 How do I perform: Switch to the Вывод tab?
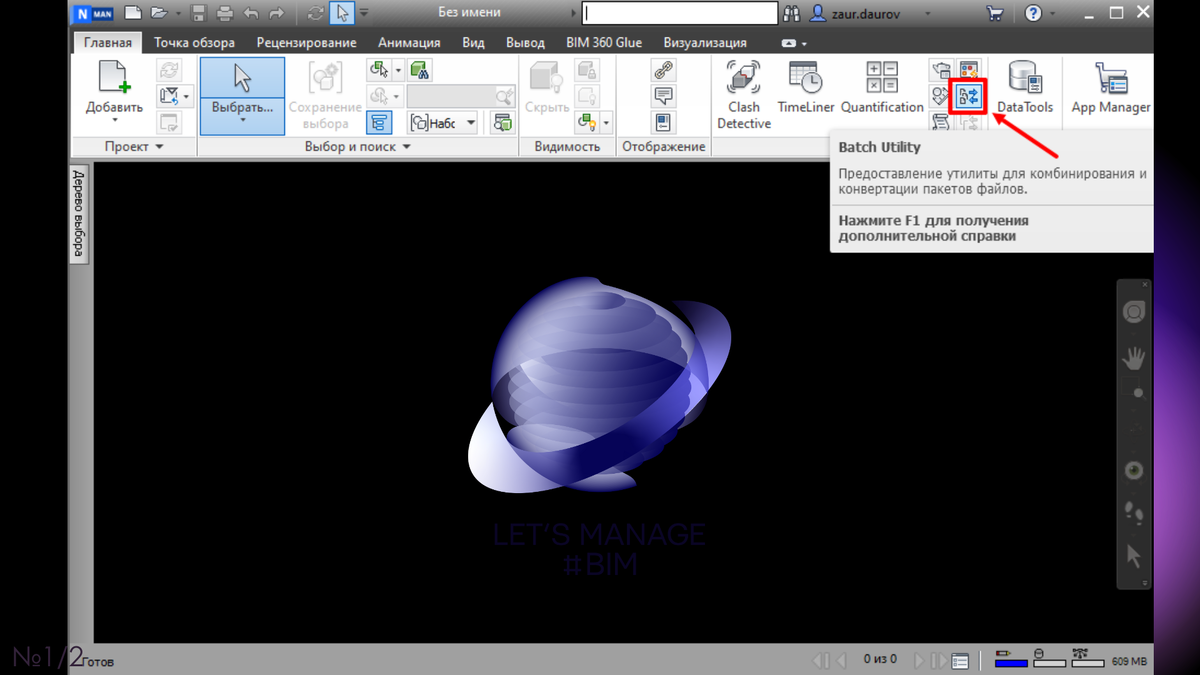(526, 43)
